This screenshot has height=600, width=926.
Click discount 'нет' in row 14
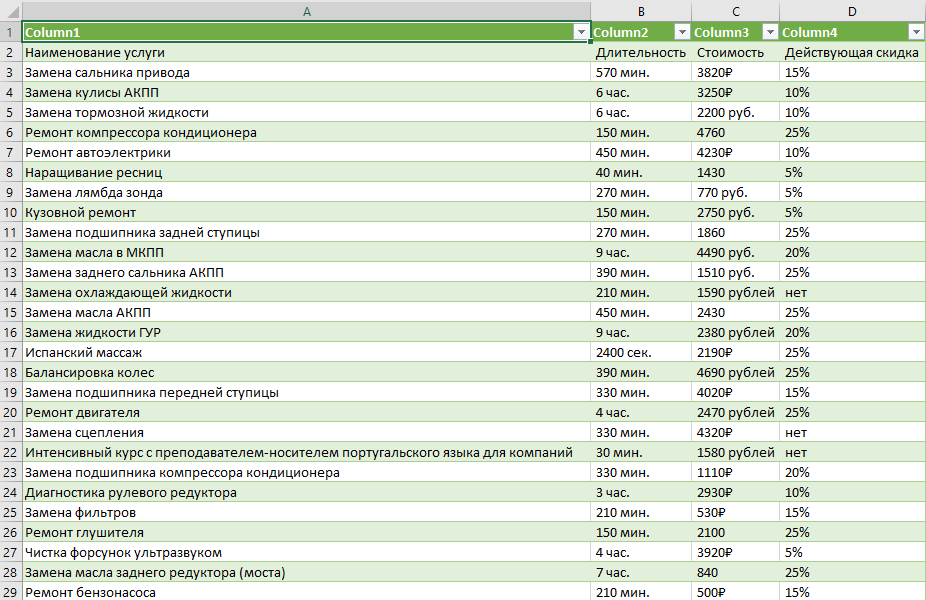tap(852, 292)
